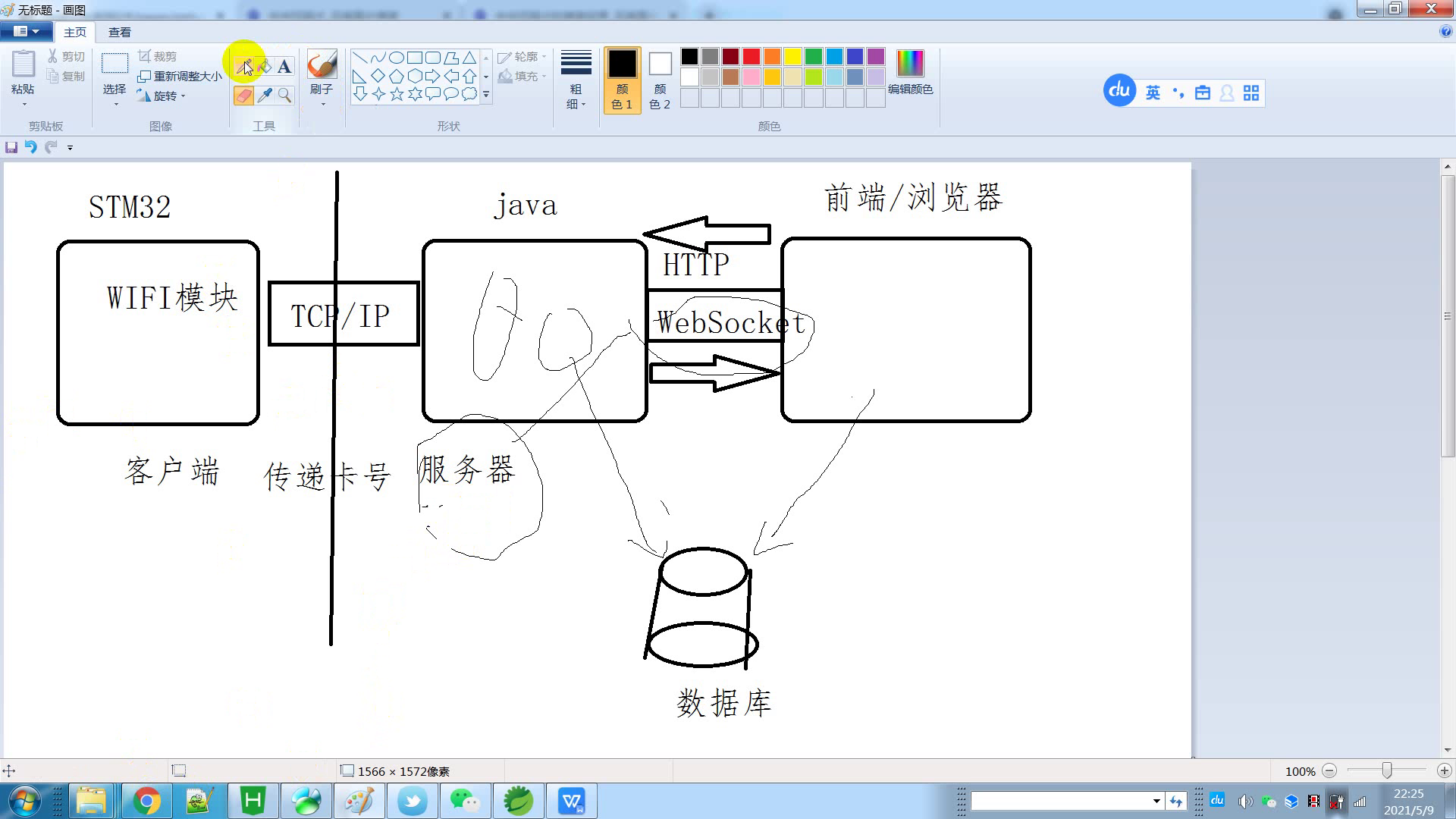The height and width of the screenshot is (819, 1456).
Task: Select the Magnifier tool
Action: pyautogui.click(x=284, y=95)
